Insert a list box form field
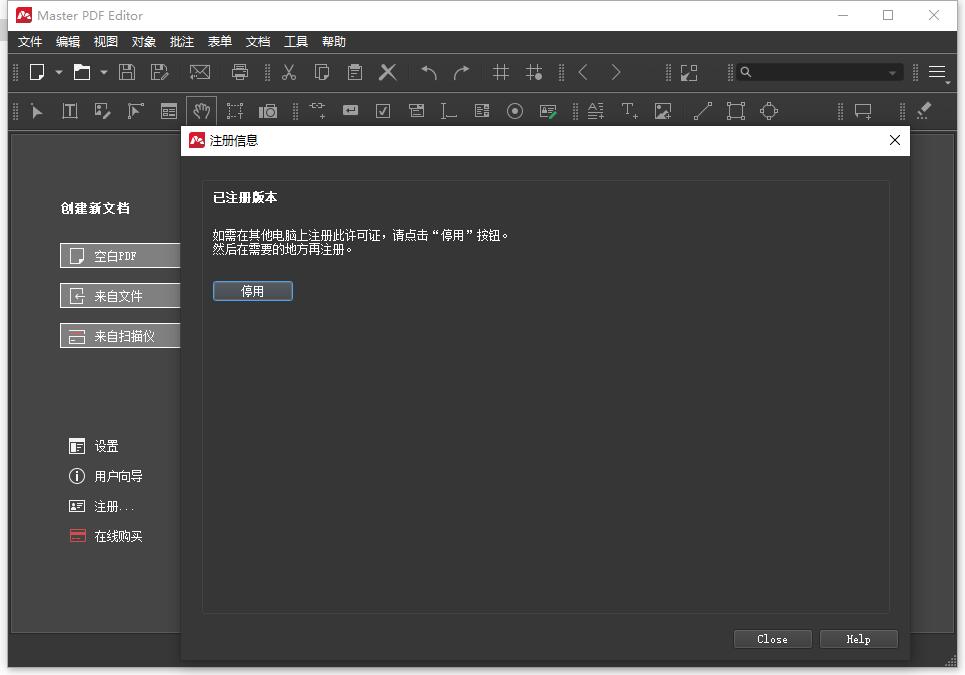Image resolution: width=965 pixels, height=675 pixels. pyautogui.click(x=482, y=111)
